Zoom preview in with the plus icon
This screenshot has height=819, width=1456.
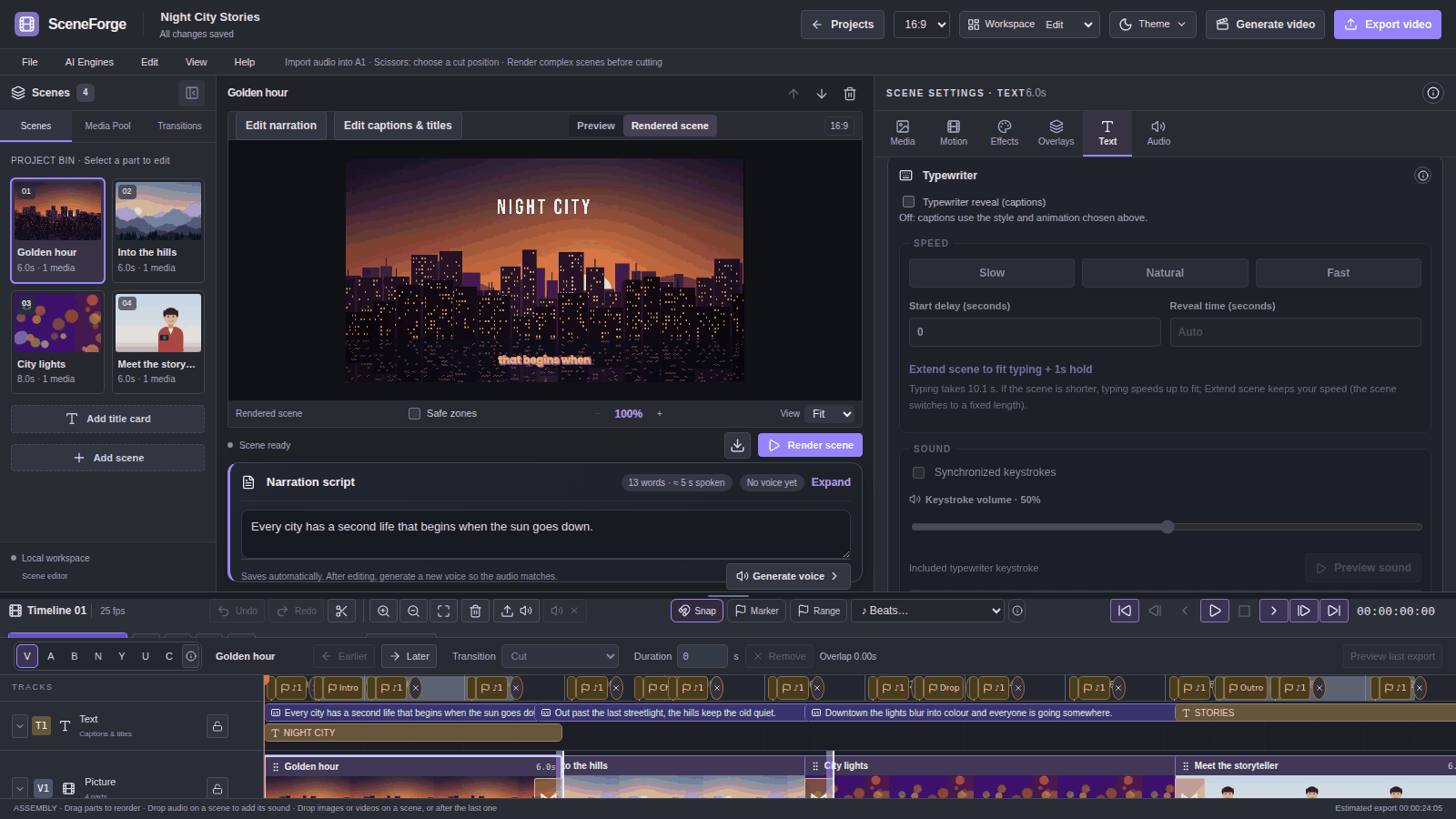(x=660, y=414)
